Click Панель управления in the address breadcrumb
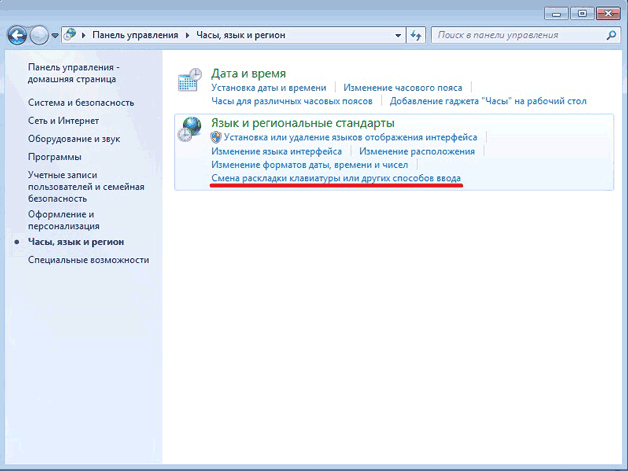Screen dimensions: 628x471 [x=135, y=35]
